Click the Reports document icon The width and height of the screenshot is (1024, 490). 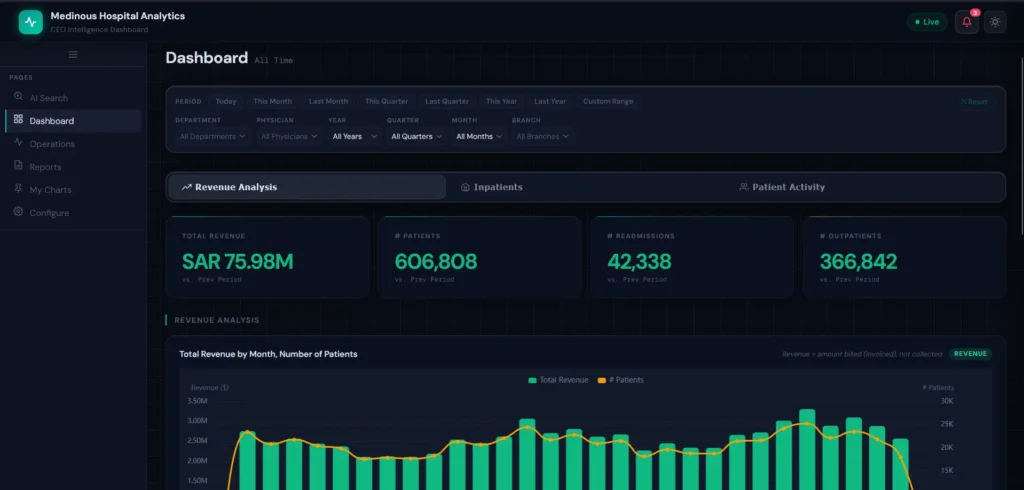tap(18, 166)
